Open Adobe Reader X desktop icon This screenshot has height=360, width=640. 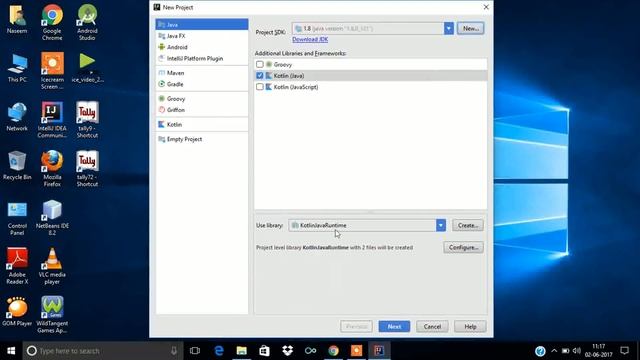coord(17,266)
